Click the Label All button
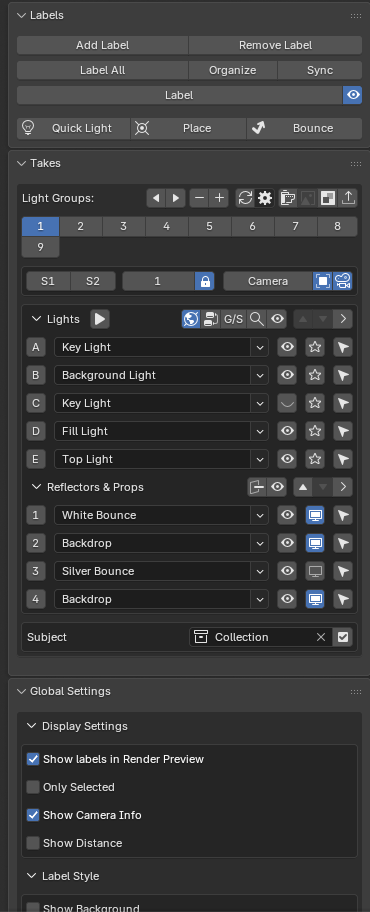The width and height of the screenshot is (370, 912). [x=102, y=70]
